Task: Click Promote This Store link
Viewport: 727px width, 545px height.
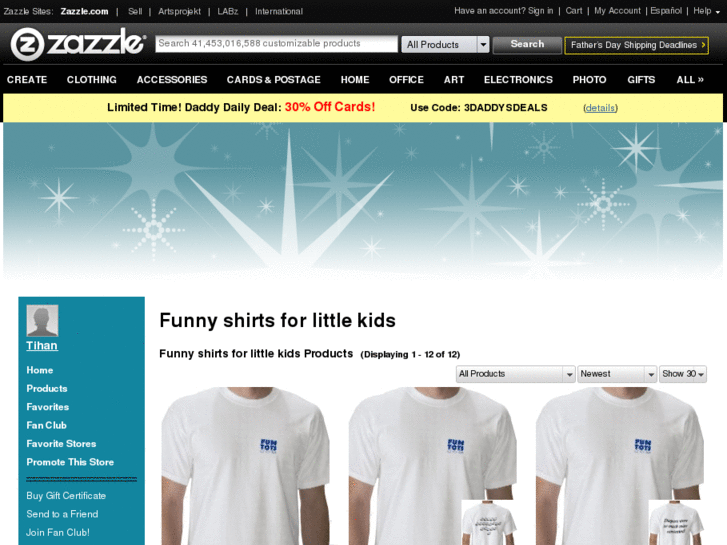Action: click(70, 462)
